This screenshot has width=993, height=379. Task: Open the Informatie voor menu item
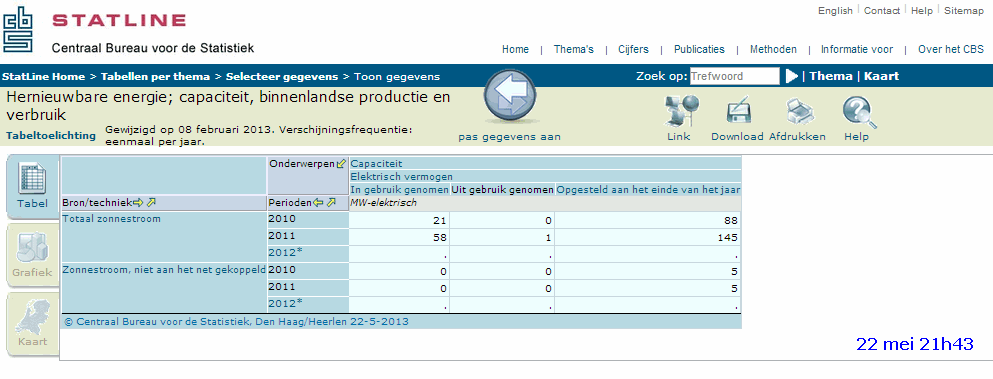(857, 49)
